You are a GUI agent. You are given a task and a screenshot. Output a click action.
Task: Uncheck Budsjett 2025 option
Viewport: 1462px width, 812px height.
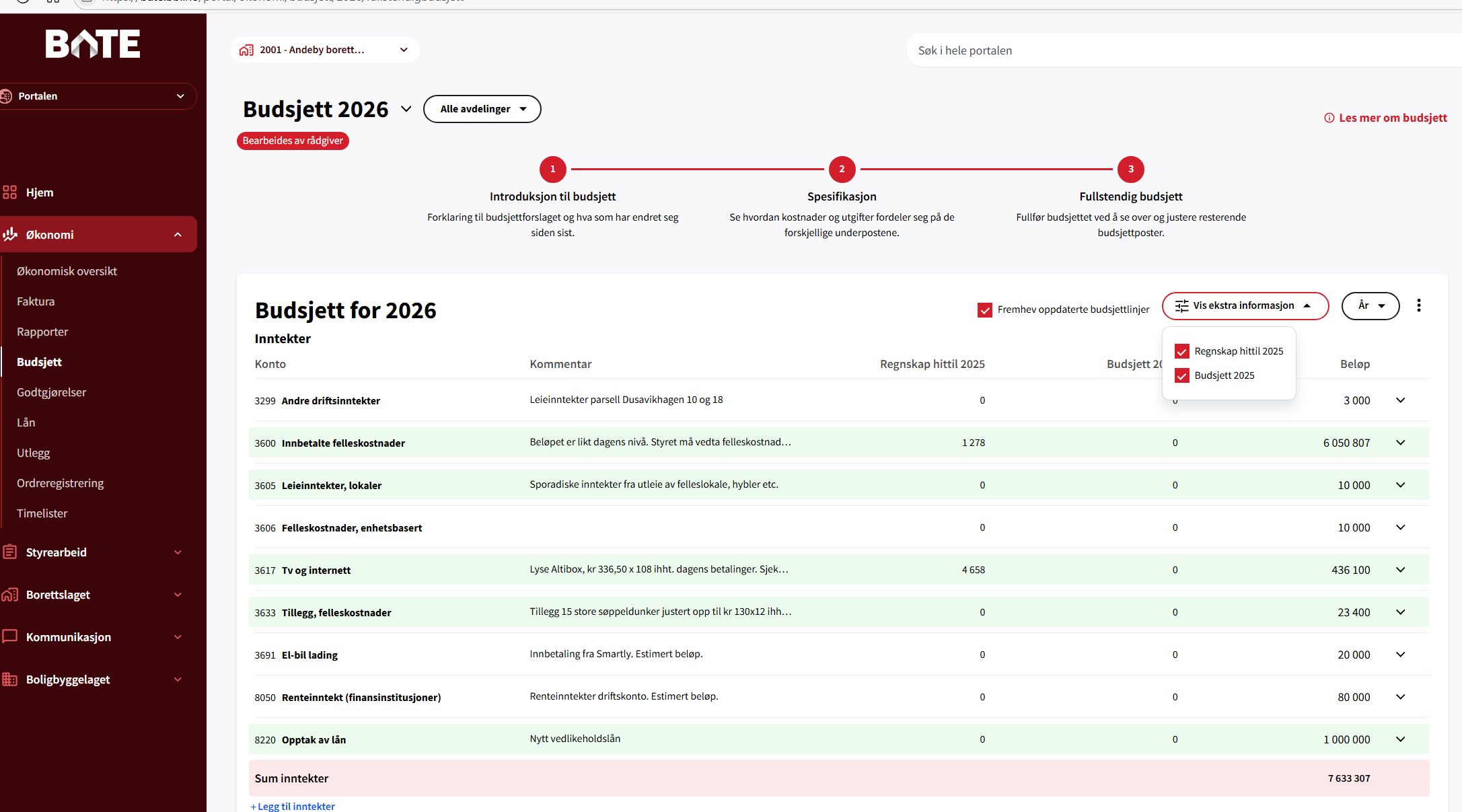1181,375
